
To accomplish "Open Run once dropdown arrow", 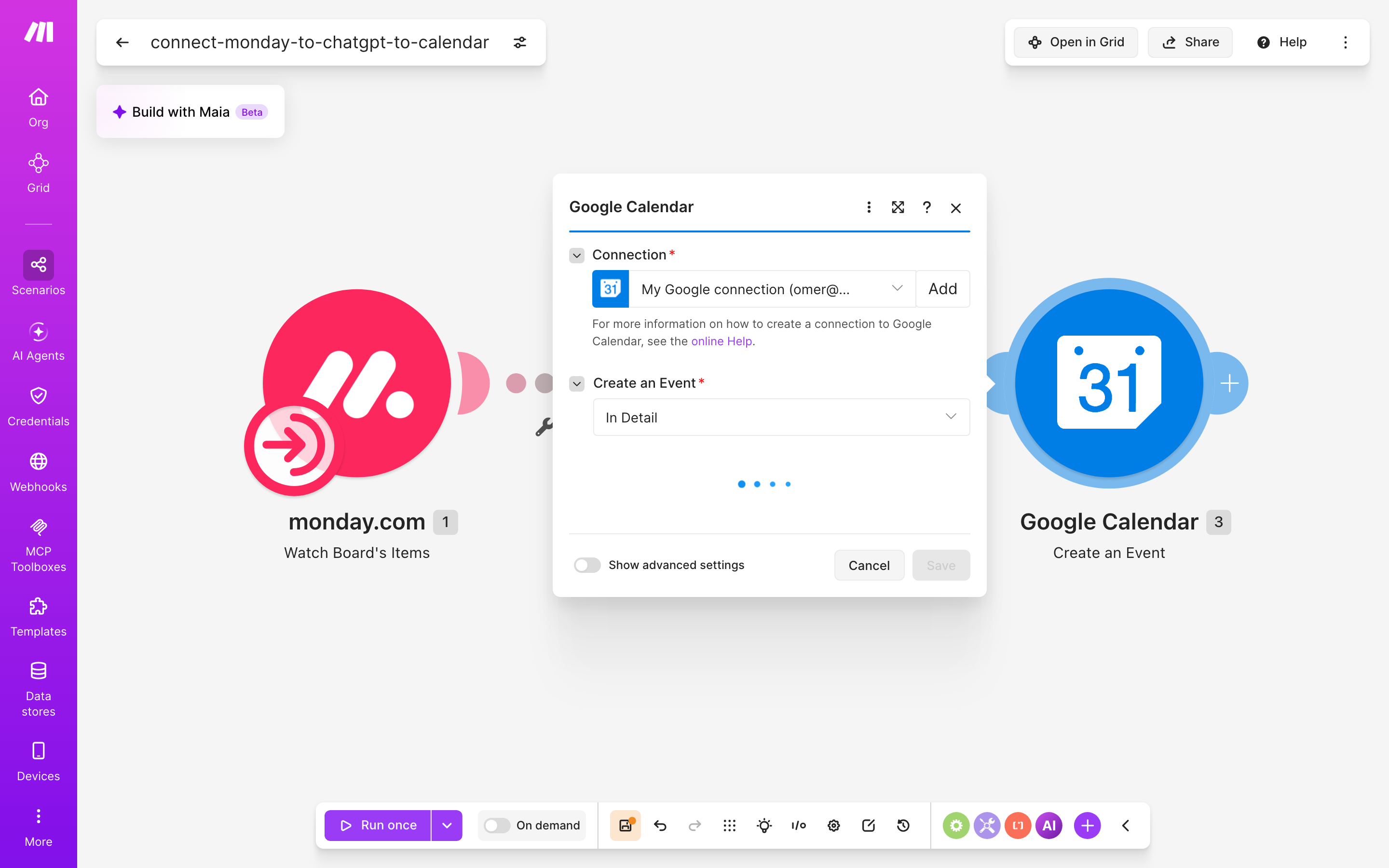I will pyautogui.click(x=447, y=826).
